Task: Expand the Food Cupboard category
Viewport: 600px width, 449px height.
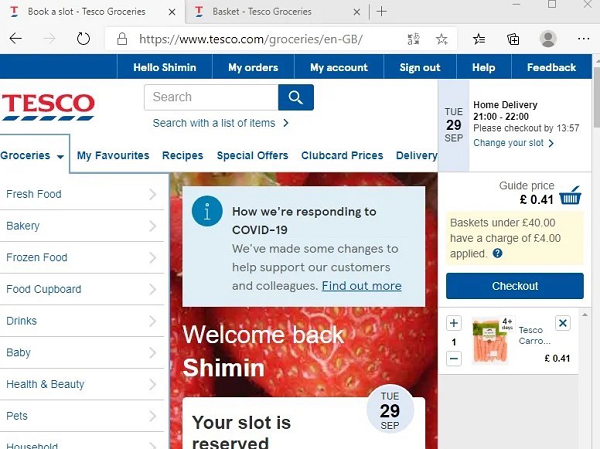Action: 82,289
